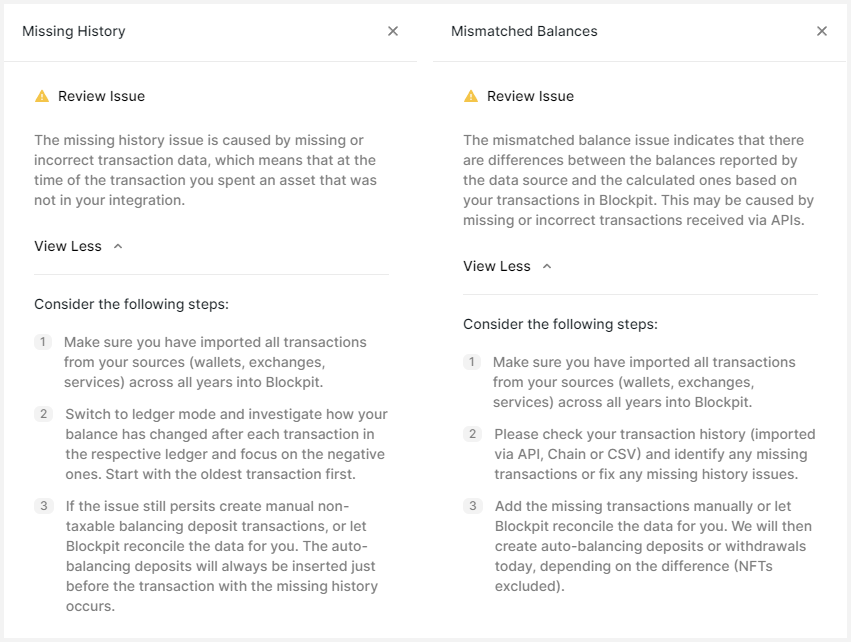Image resolution: width=851 pixels, height=642 pixels.
Task: Click Review Issue heading in Missing History
Action: tap(101, 97)
